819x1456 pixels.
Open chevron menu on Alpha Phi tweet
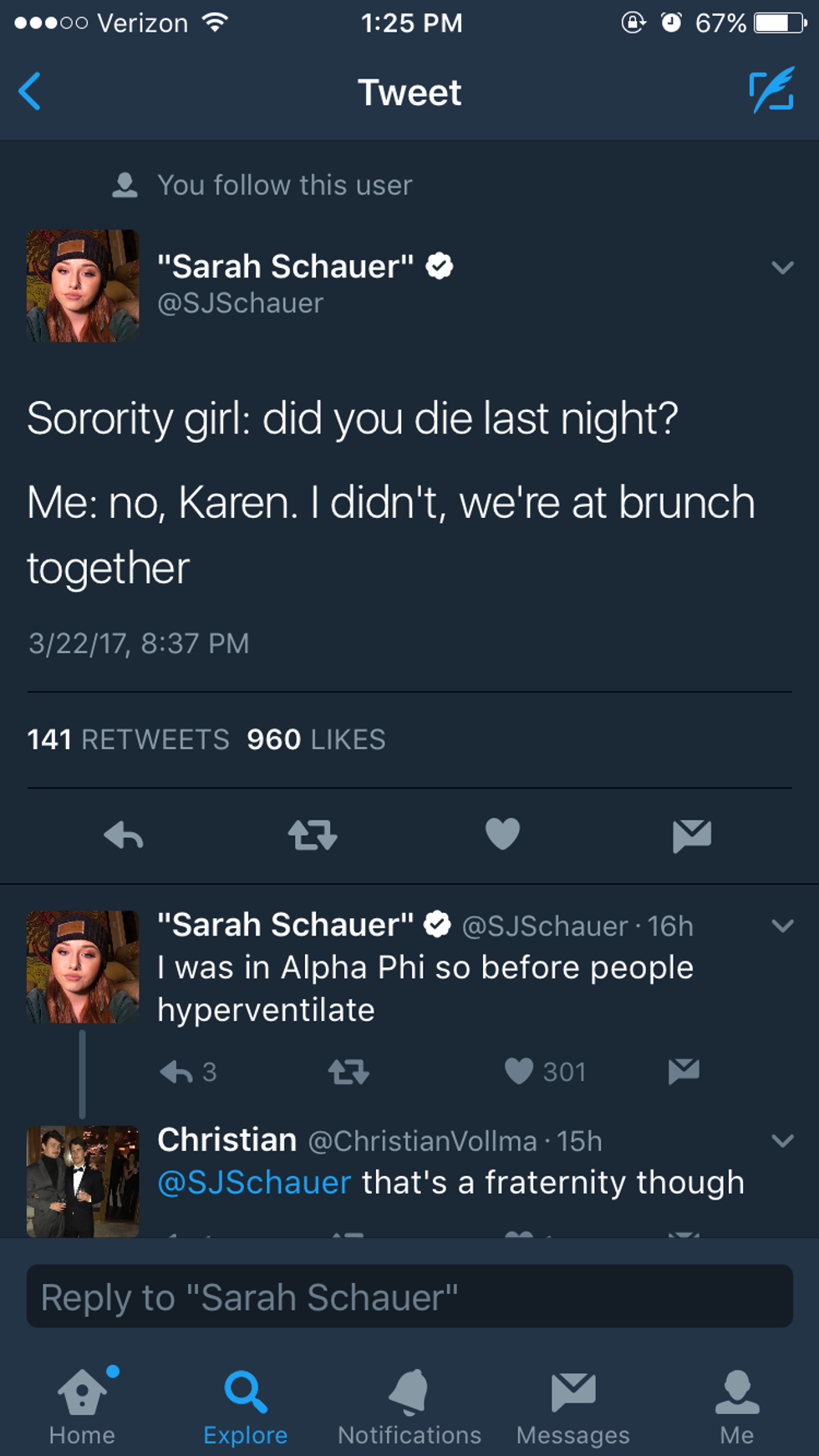point(782,926)
